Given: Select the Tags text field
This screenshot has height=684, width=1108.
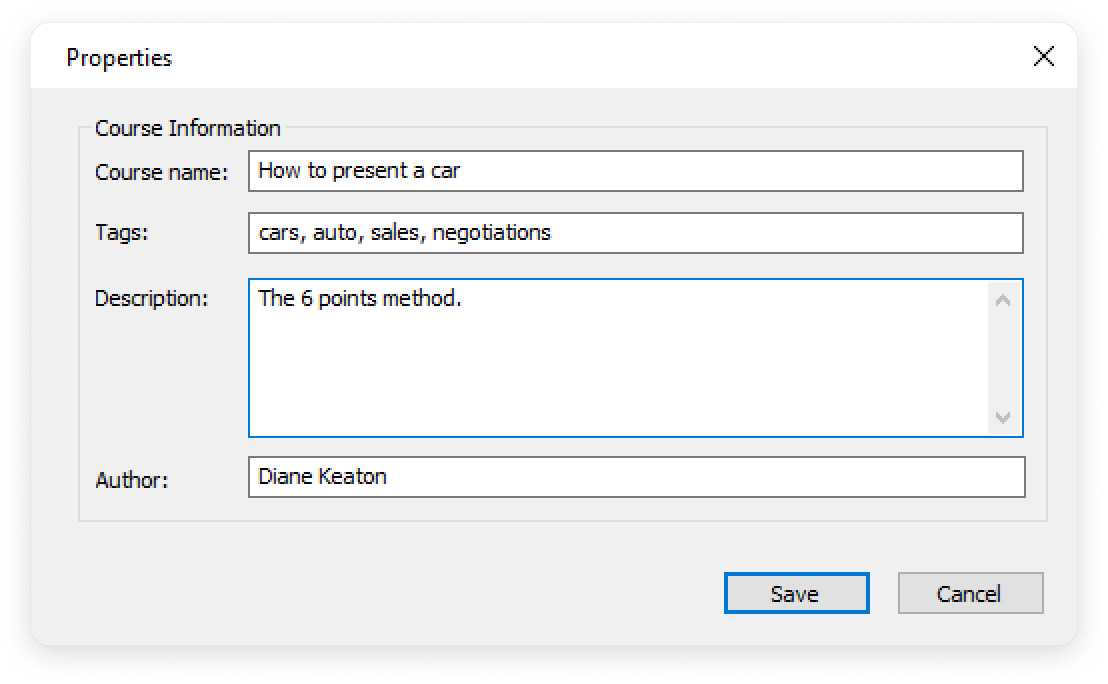Looking at the screenshot, I should pos(635,232).
